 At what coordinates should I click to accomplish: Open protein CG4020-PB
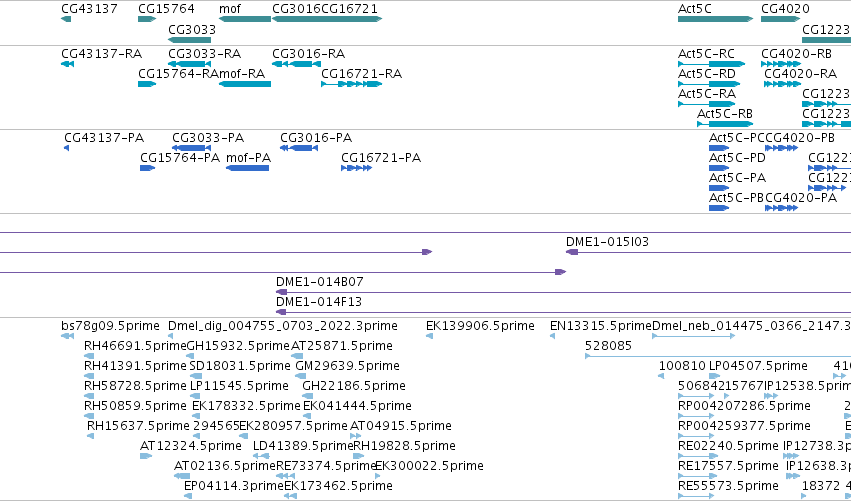[782, 148]
